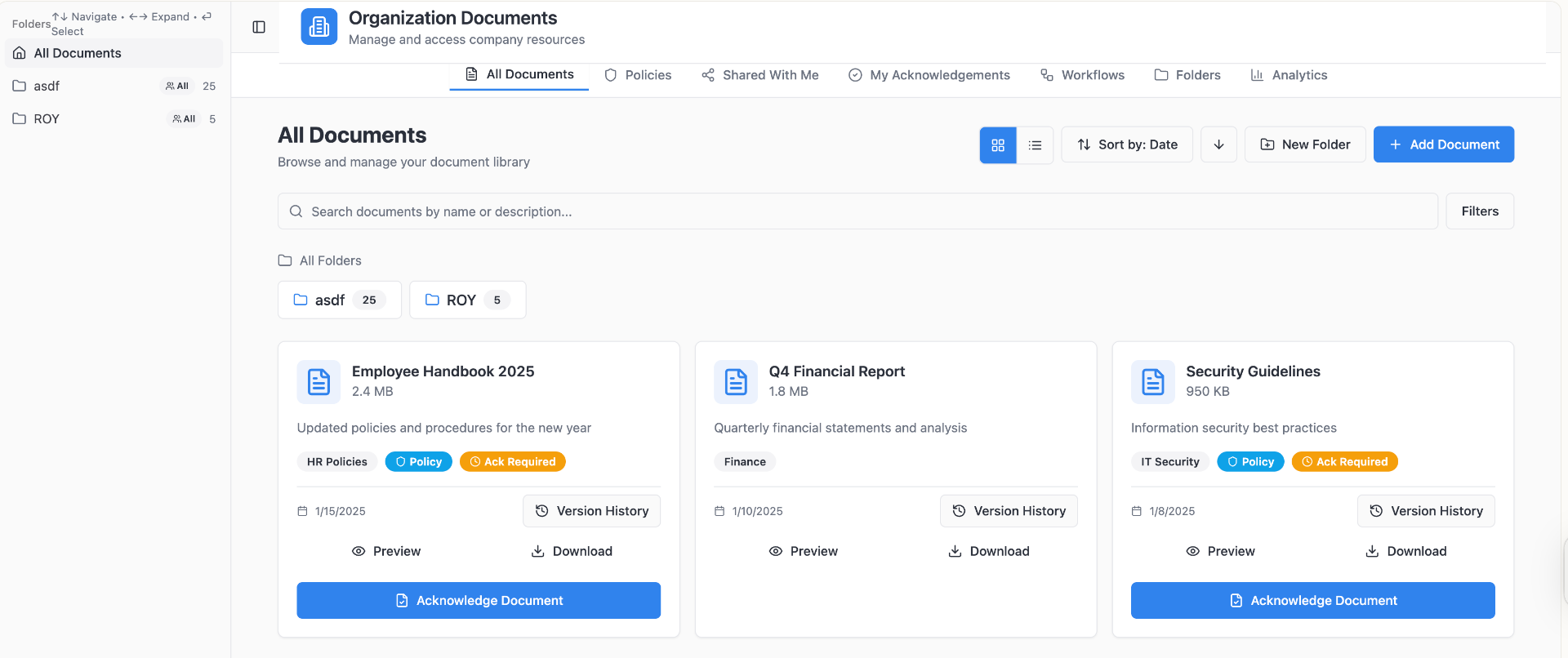
Task: Create a New Folder
Action: tap(1305, 144)
